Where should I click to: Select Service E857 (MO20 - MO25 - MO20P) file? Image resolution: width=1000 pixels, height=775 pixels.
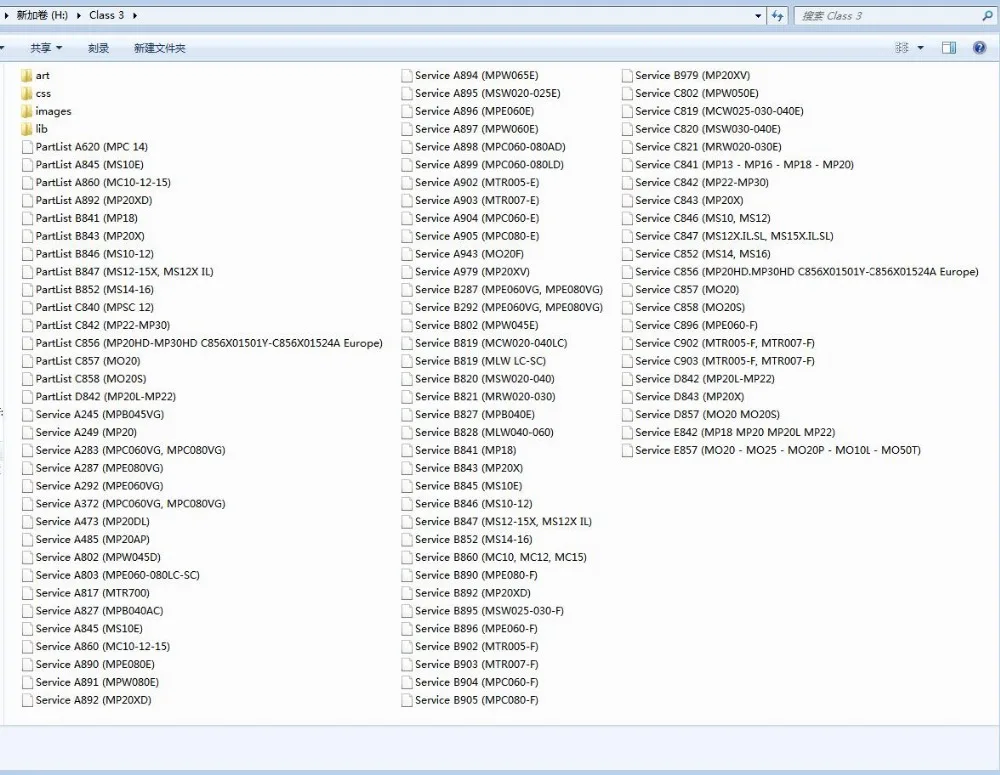click(778, 450)
